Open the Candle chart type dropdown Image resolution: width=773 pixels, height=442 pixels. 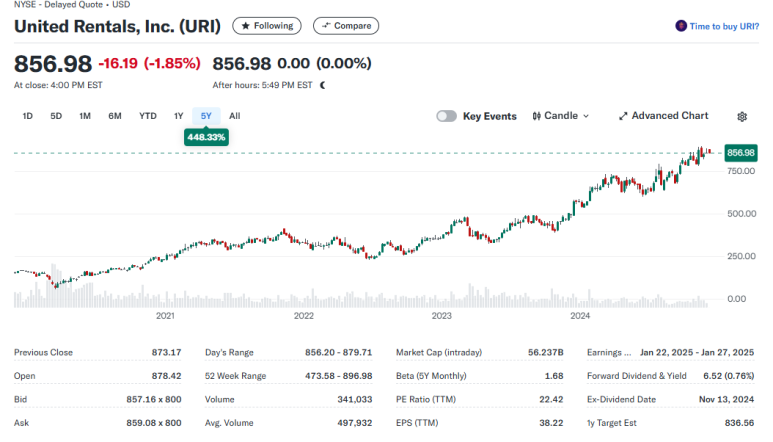click(561, 116)
